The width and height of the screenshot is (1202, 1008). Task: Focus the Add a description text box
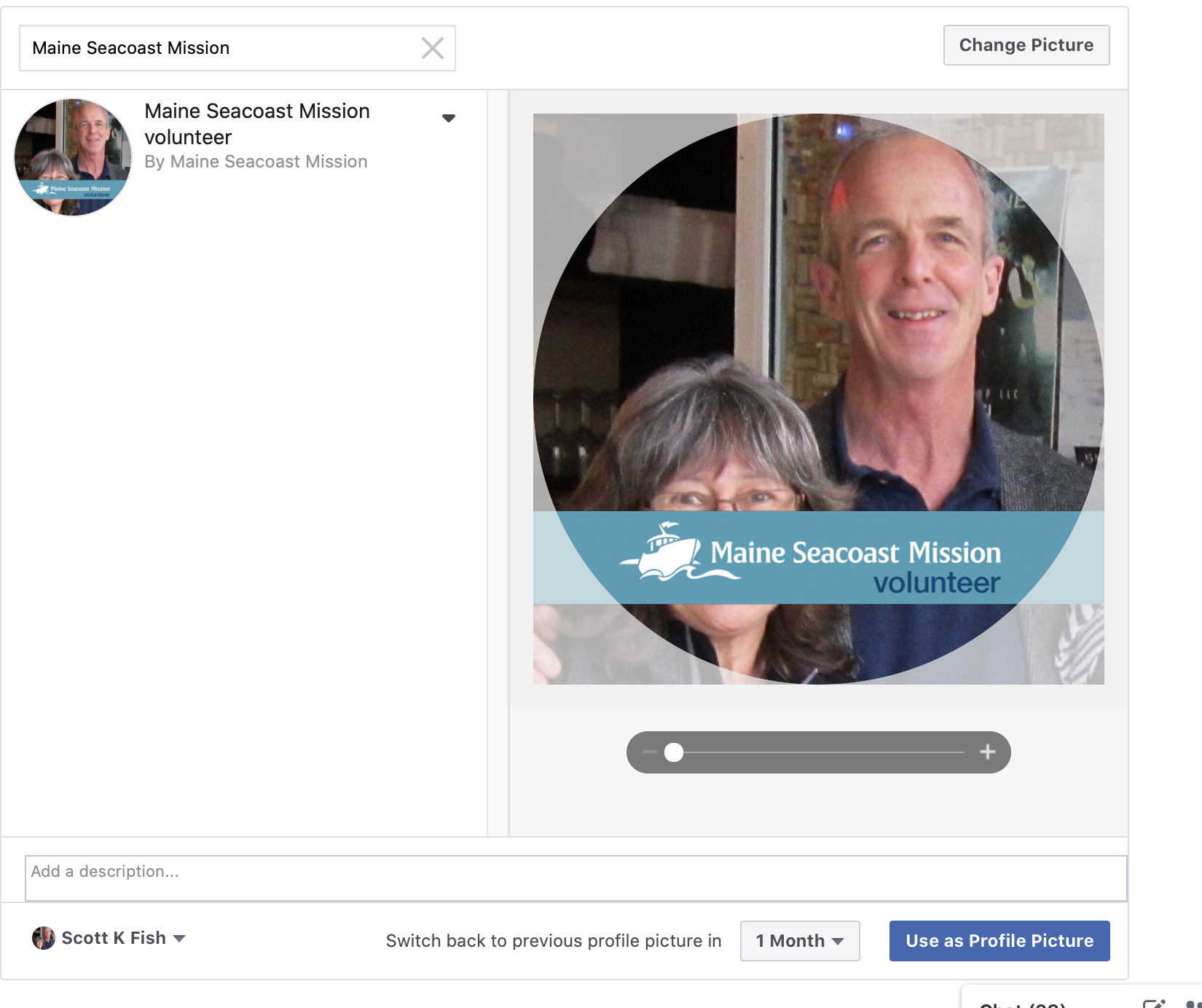point(576,878)
